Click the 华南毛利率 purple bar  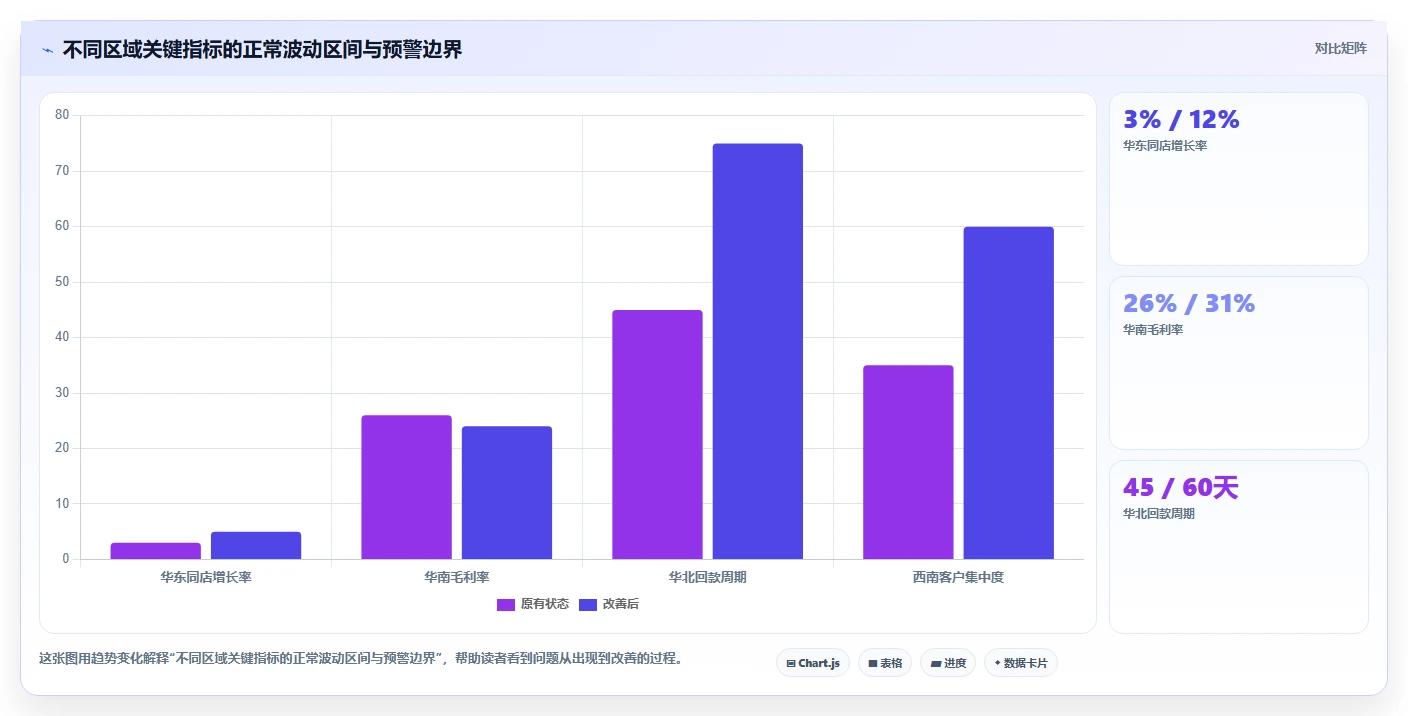(x=407, y=487)
